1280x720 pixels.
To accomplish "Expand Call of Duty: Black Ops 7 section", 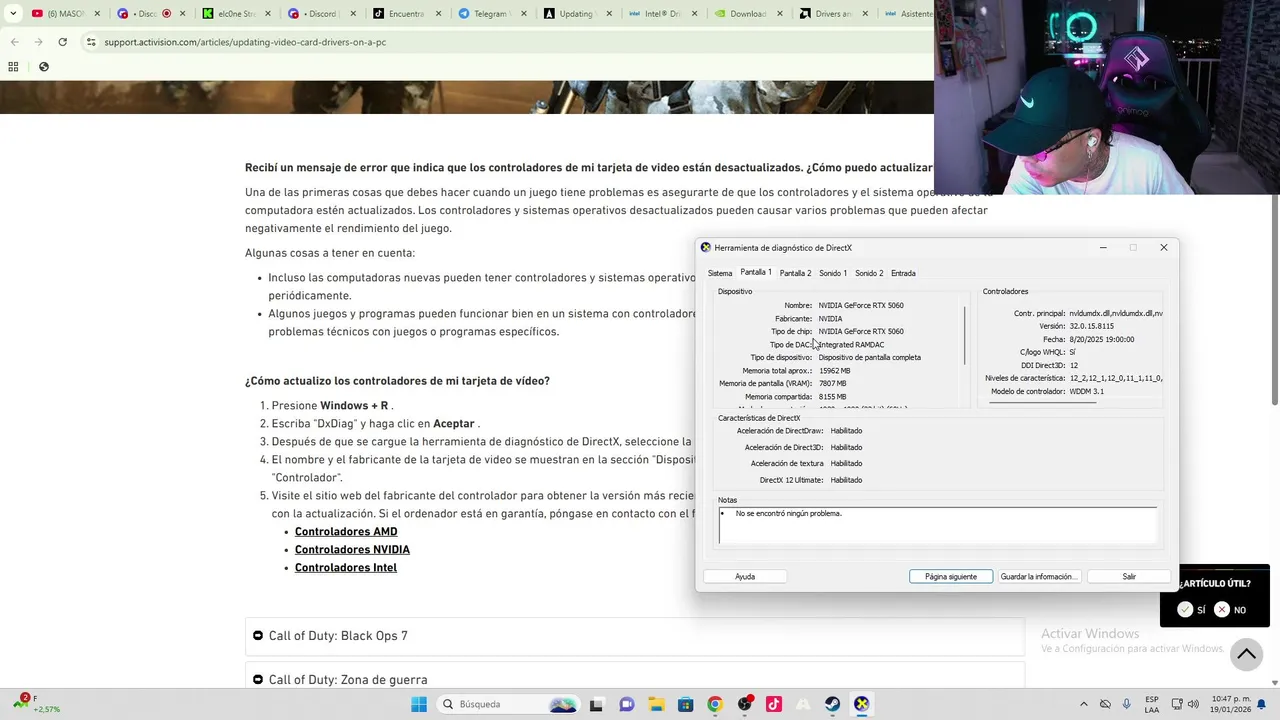I will click(635, 636).
